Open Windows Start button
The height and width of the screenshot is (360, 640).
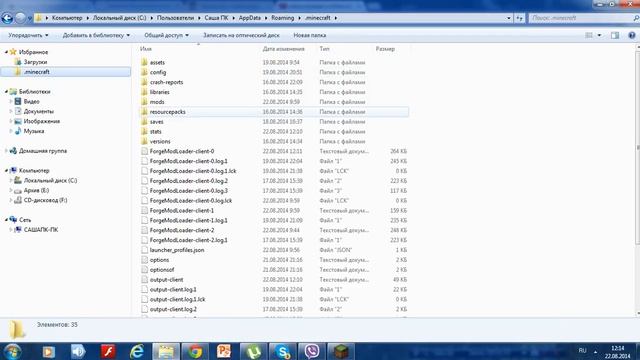click(x=12, y=351)
